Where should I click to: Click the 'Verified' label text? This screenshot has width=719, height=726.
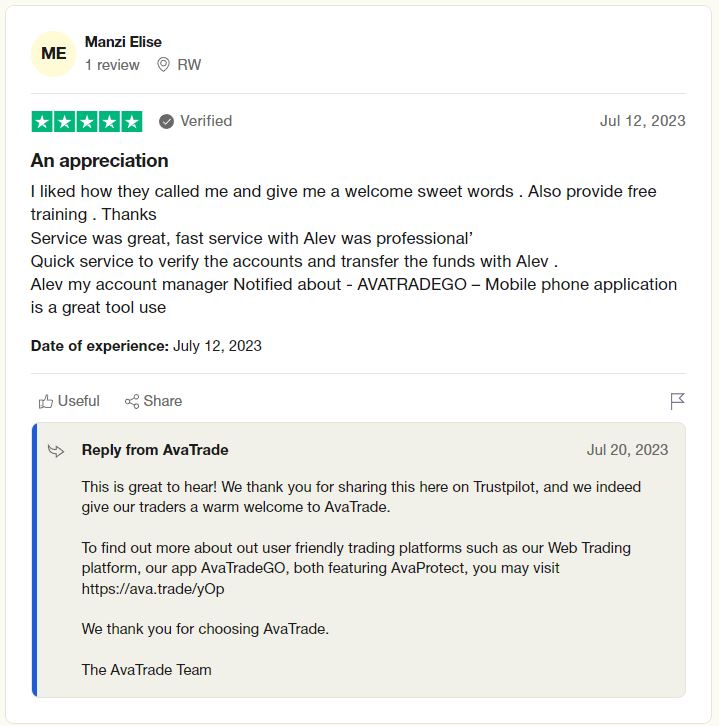[206, 121]
